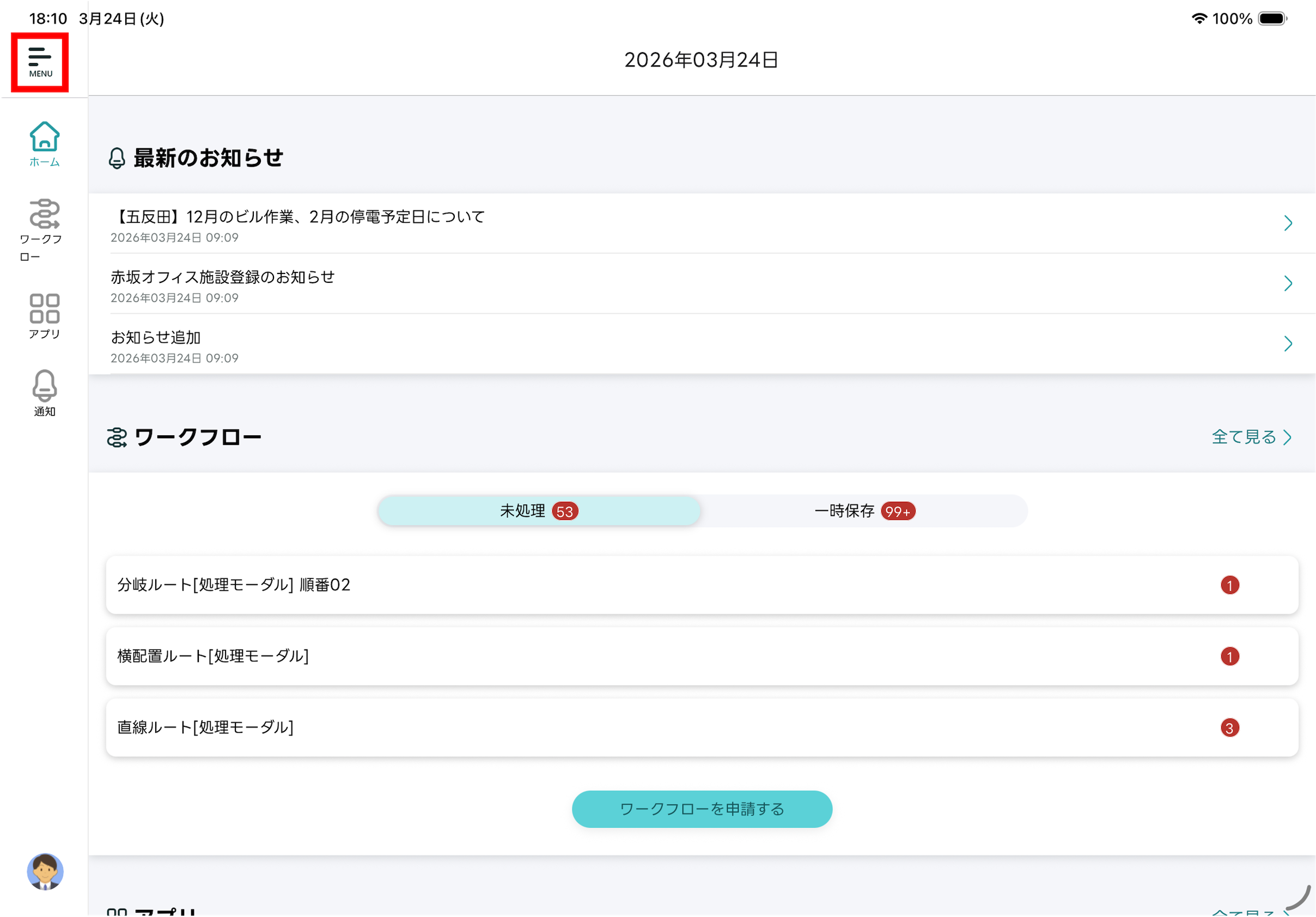The width and height of the screenshot is (1316, 917).
Task: Click the 1 badge on 横配置ルート row
Action: click(1229, 657)
